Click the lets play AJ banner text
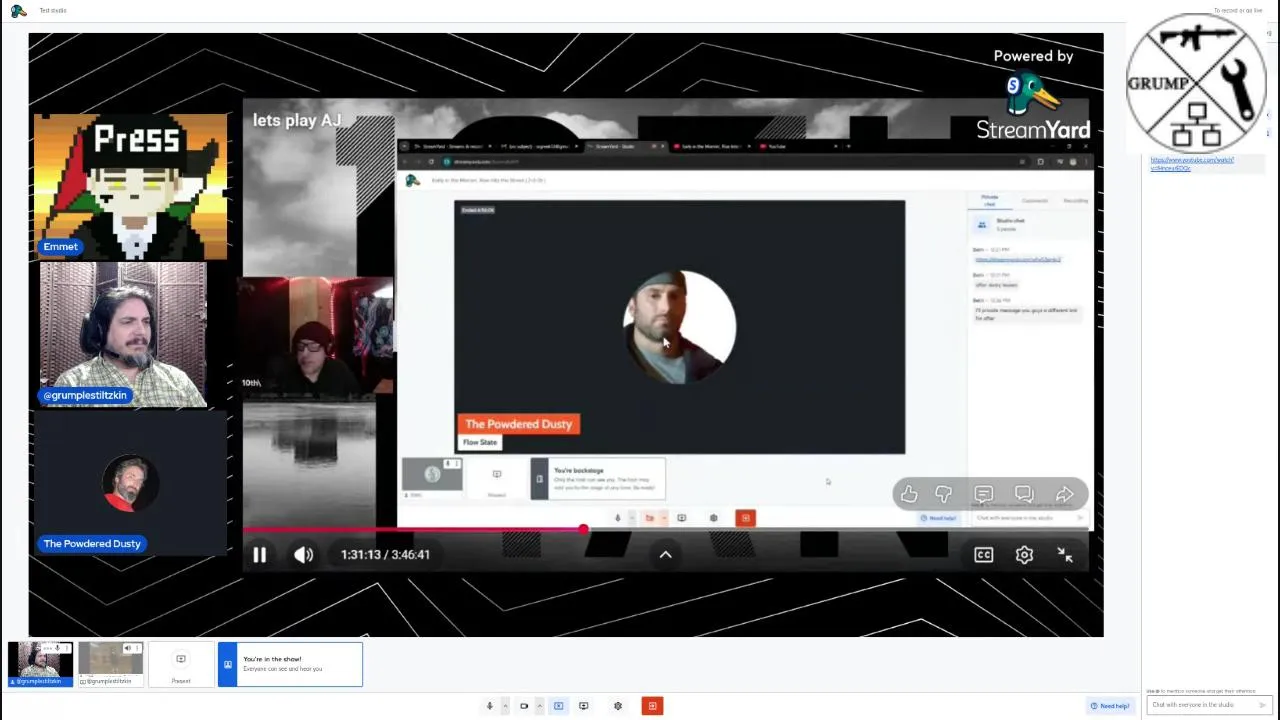This screenshot has width=1280, height=720. [297, 120]
